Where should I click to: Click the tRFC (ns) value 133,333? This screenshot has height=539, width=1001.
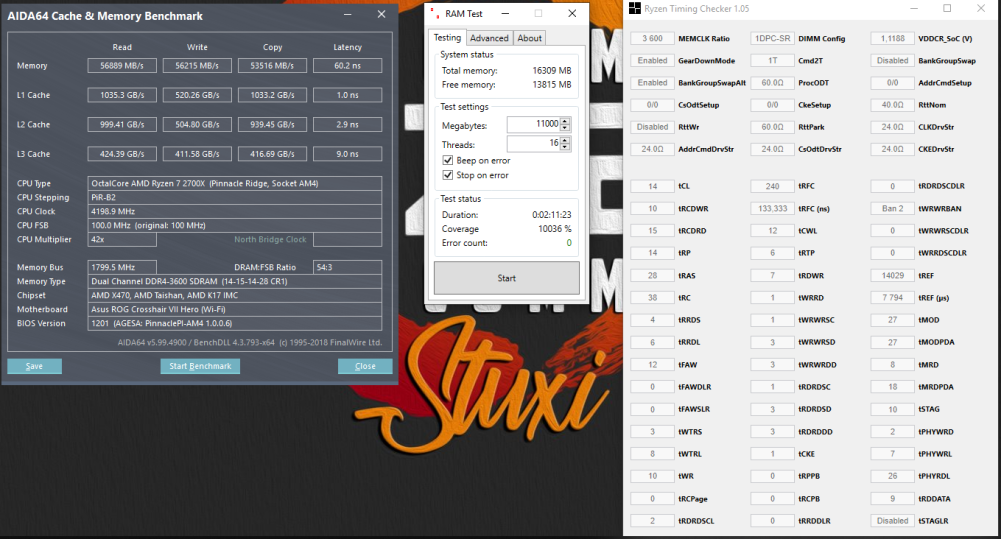(x=772, y=209)
